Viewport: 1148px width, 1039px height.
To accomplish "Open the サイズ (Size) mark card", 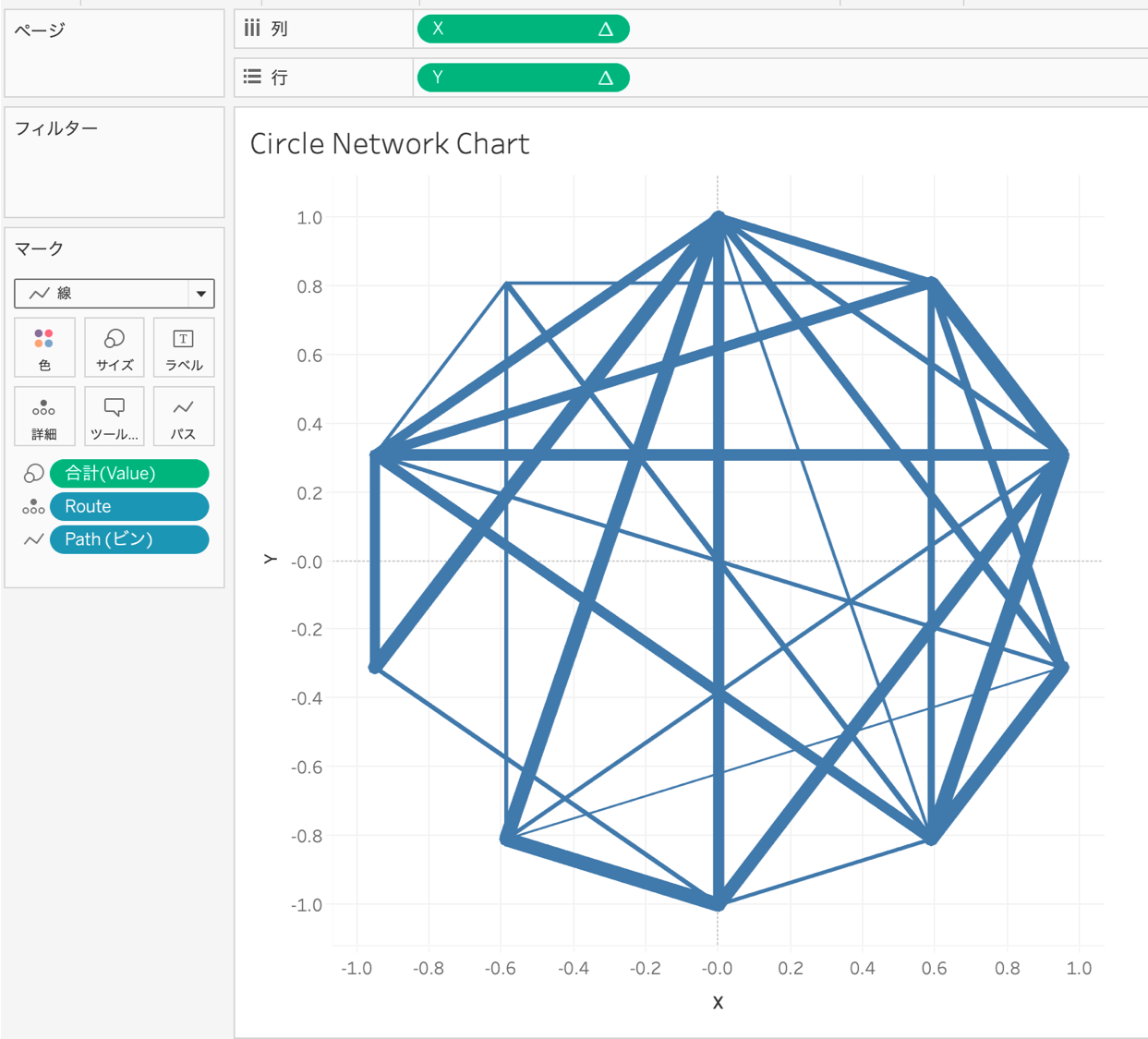I will [x=115, y=347].
